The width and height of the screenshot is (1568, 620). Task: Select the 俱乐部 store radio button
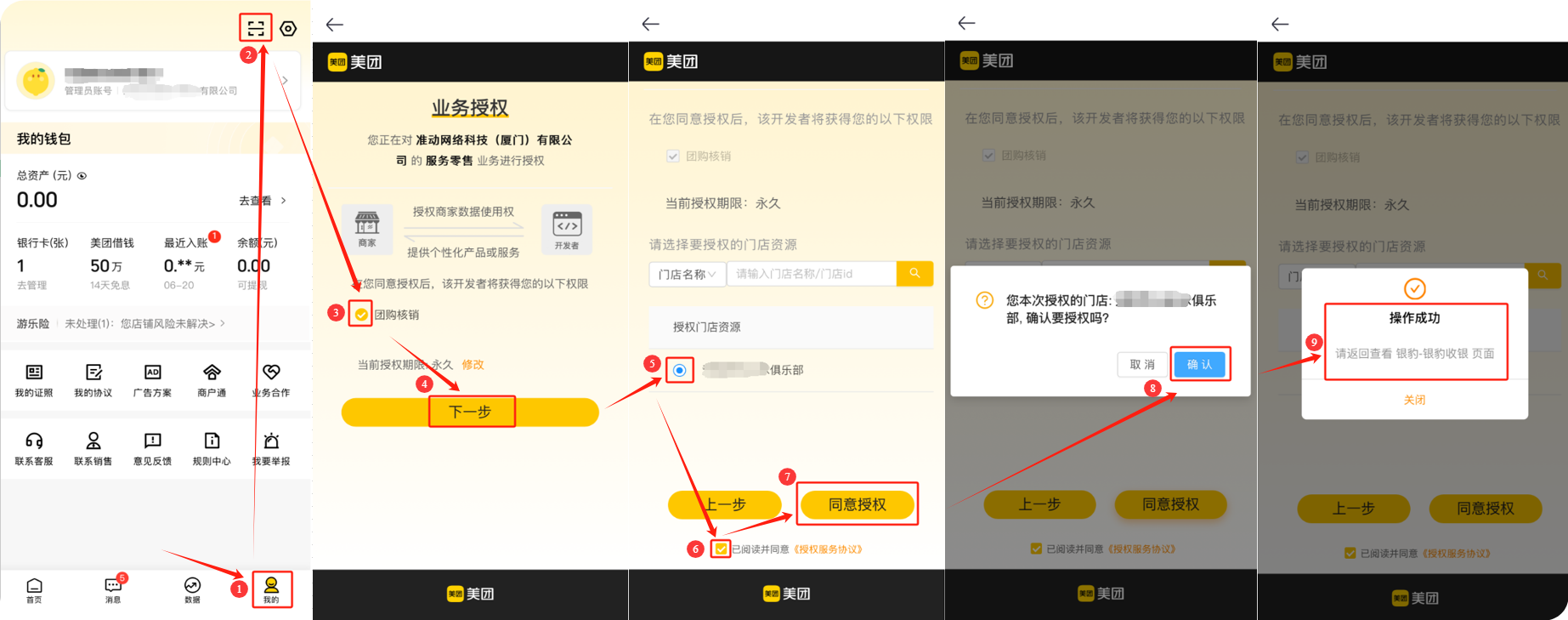coord(679,370)
